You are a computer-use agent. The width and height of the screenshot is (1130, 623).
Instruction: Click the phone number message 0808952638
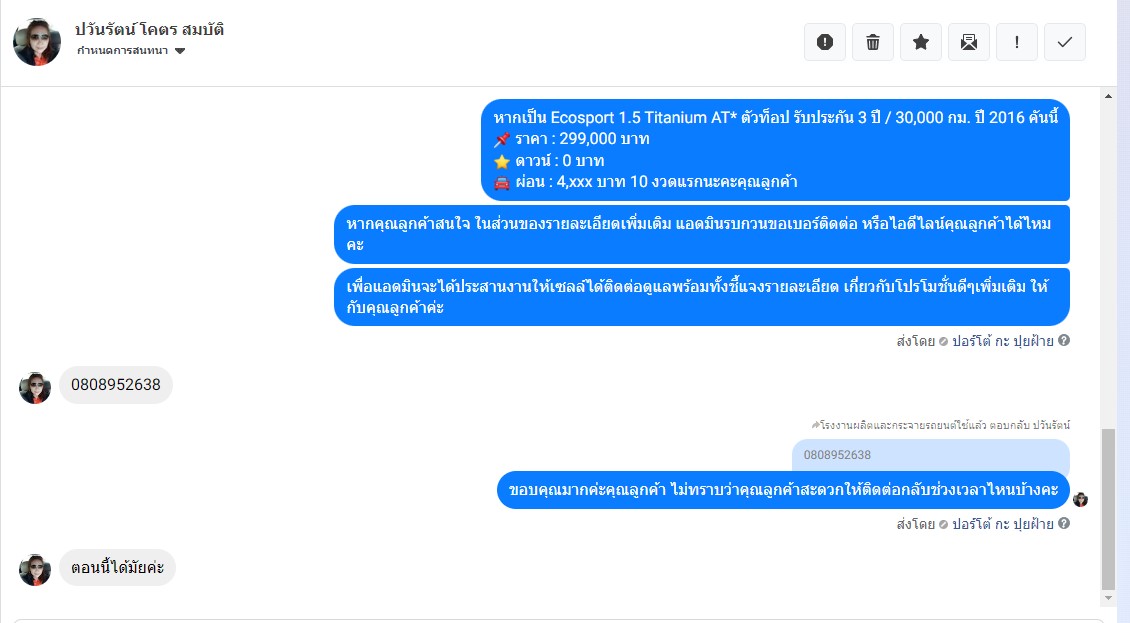click(x=116, y=385)
